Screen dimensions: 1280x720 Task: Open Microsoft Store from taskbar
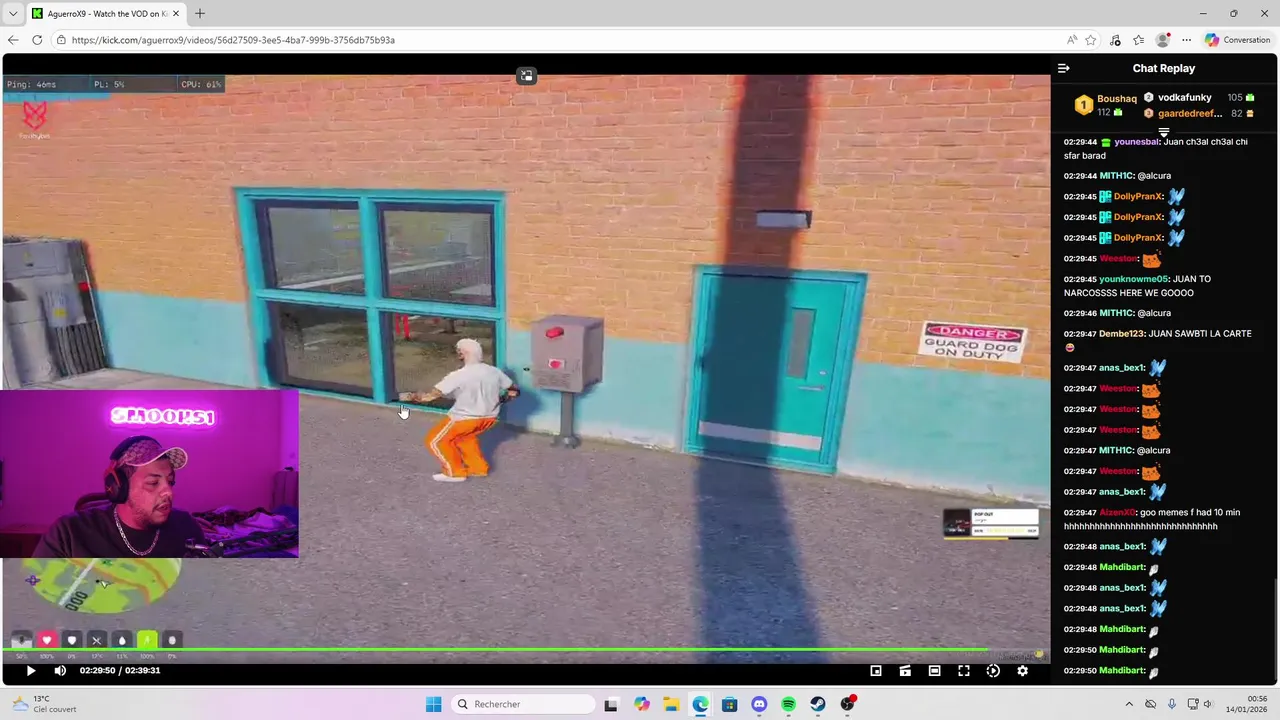pyautogui.click(x=729, y=704)
